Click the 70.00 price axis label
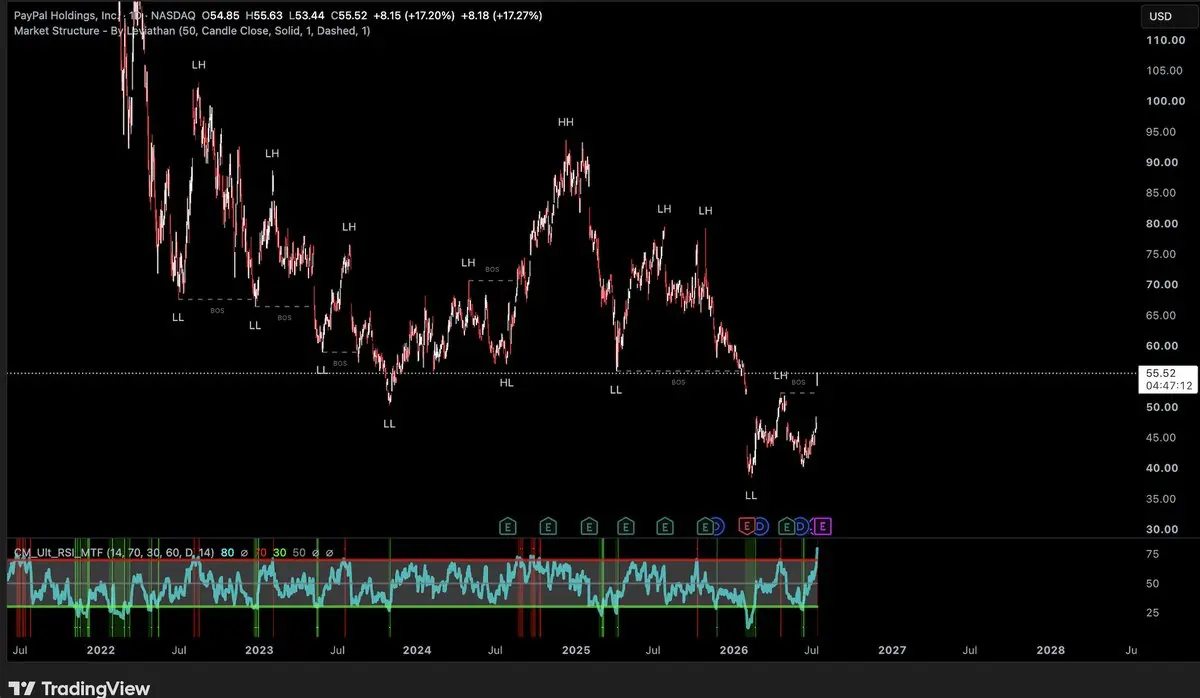Screen dimensions: 1200x698 point(1164,285)
